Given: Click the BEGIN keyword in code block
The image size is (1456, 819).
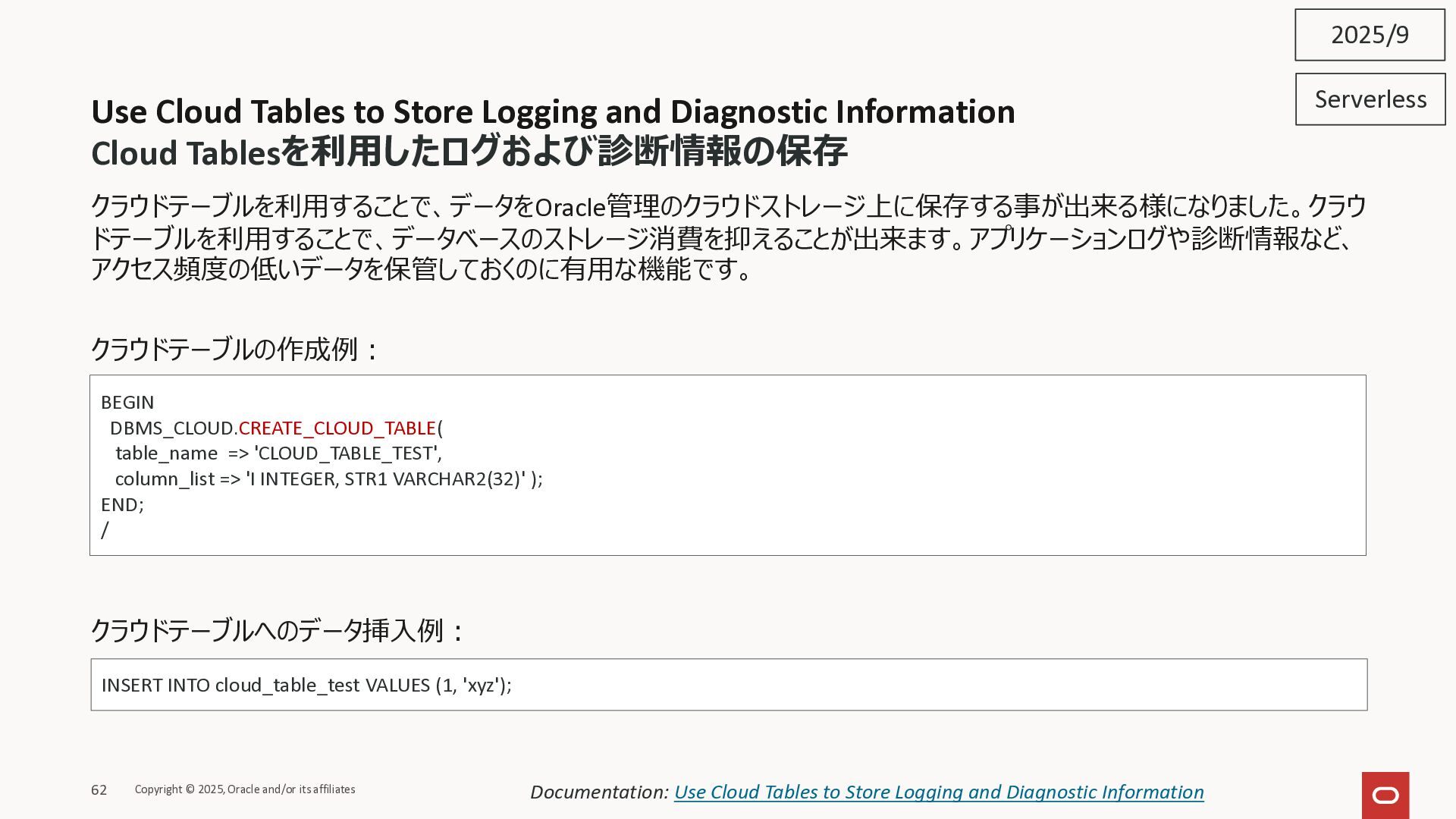Looking at the screenshot, I should (127, 403).
